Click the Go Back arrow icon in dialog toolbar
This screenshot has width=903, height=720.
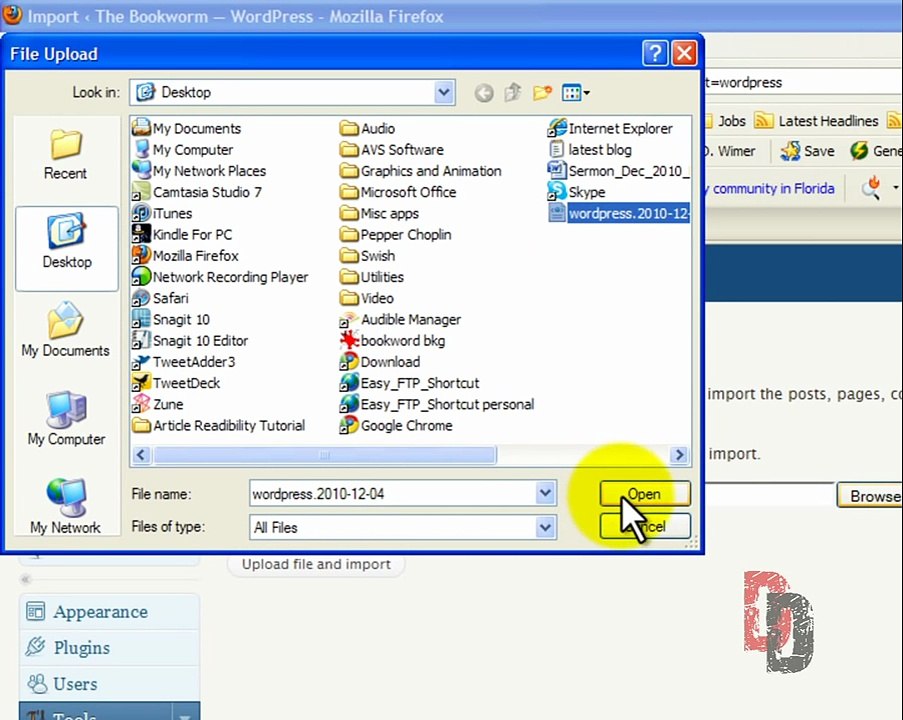484,93
